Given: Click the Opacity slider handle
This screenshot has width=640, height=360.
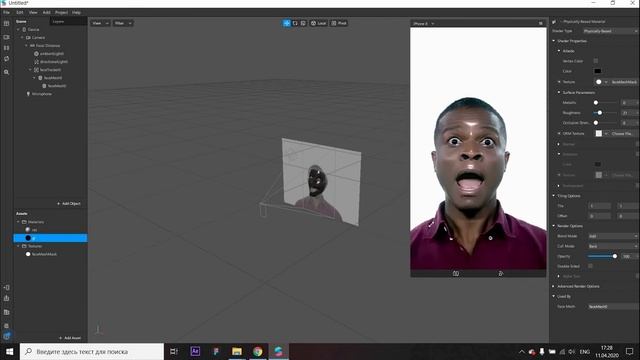Looking at the screenshot, I should (615, 256).
